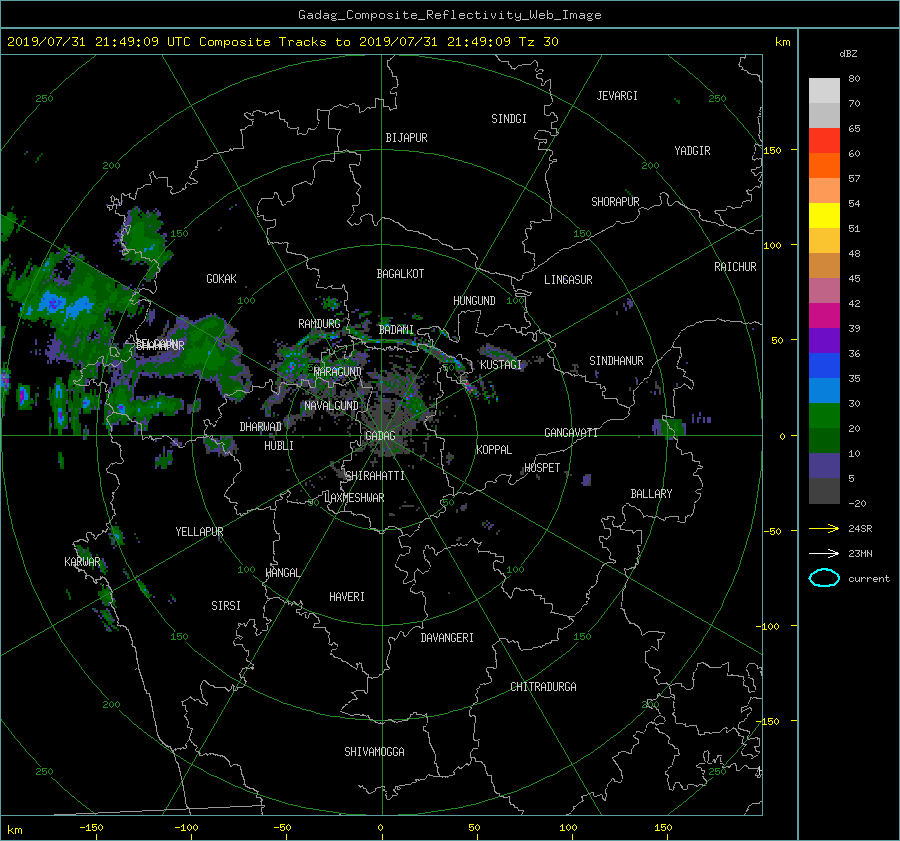Select the NAVALGUND label
The width and height of the screenshot is (900, 841).
tap(331, 406)
